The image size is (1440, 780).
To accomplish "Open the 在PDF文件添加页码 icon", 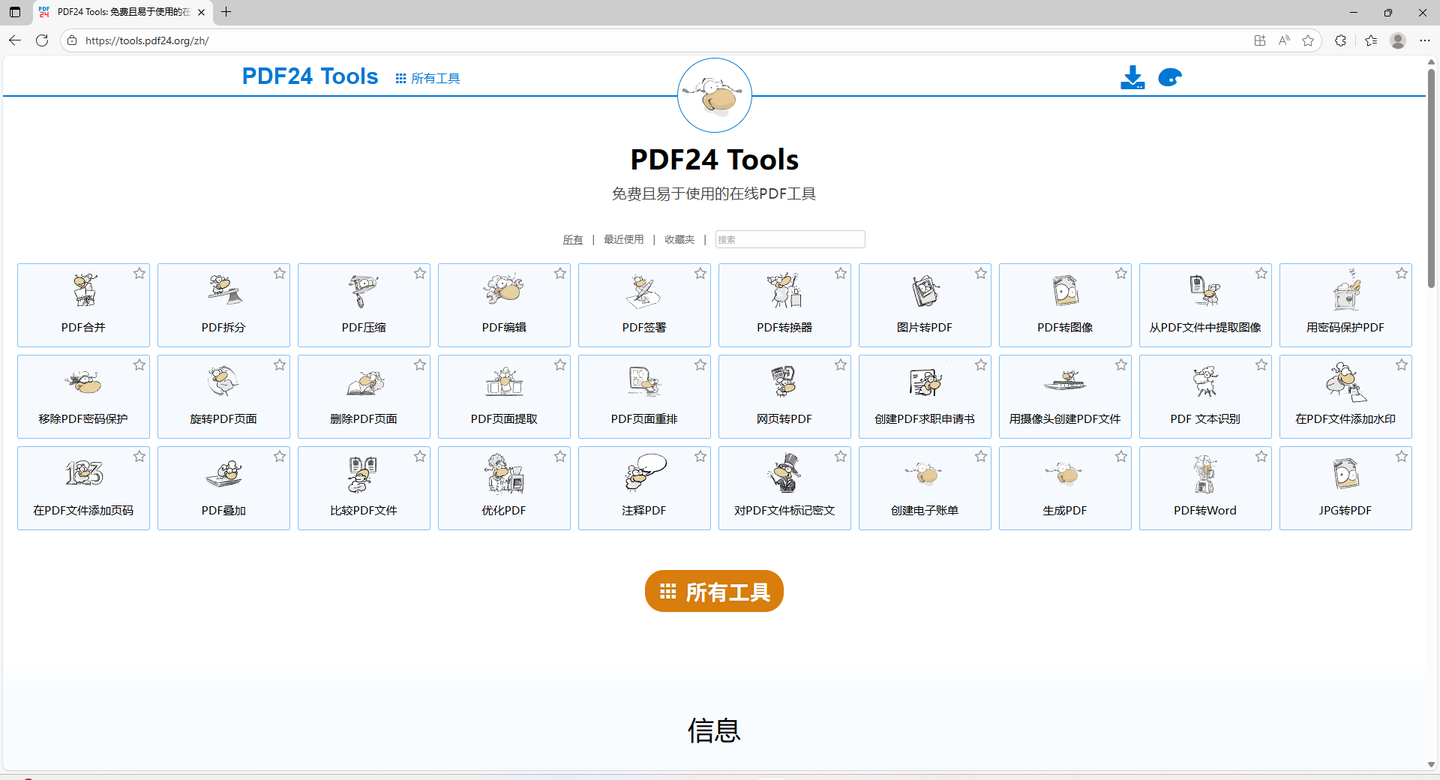I will 84,473.
